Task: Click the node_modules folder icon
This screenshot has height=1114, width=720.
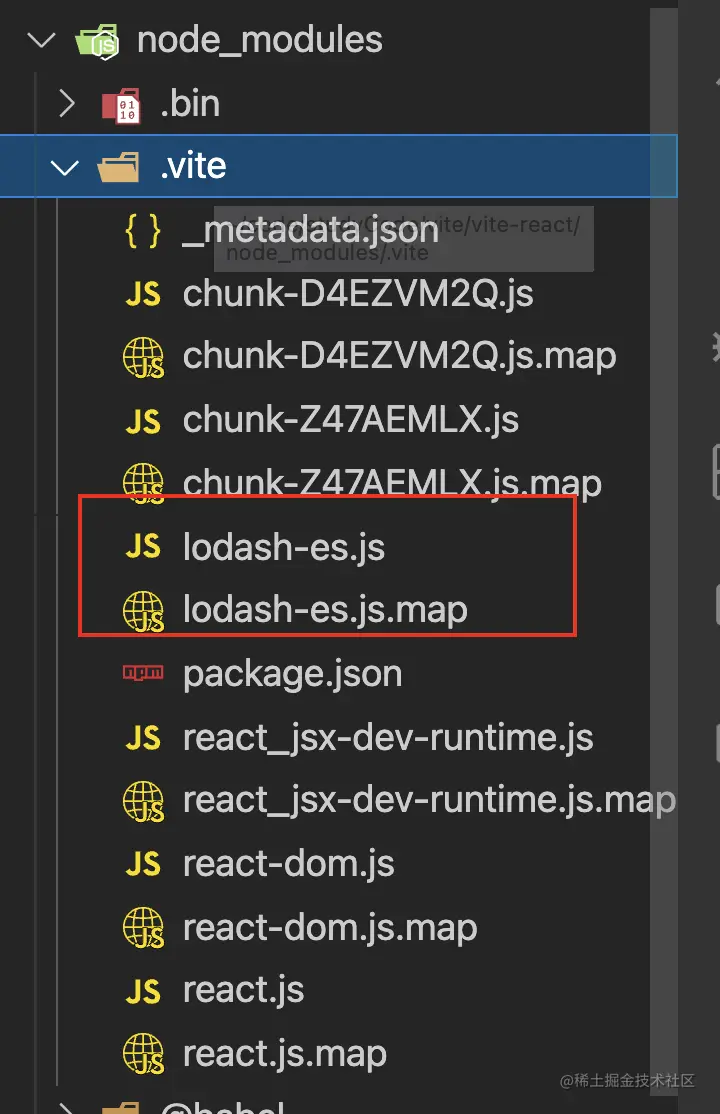Action: pos(98,42)
